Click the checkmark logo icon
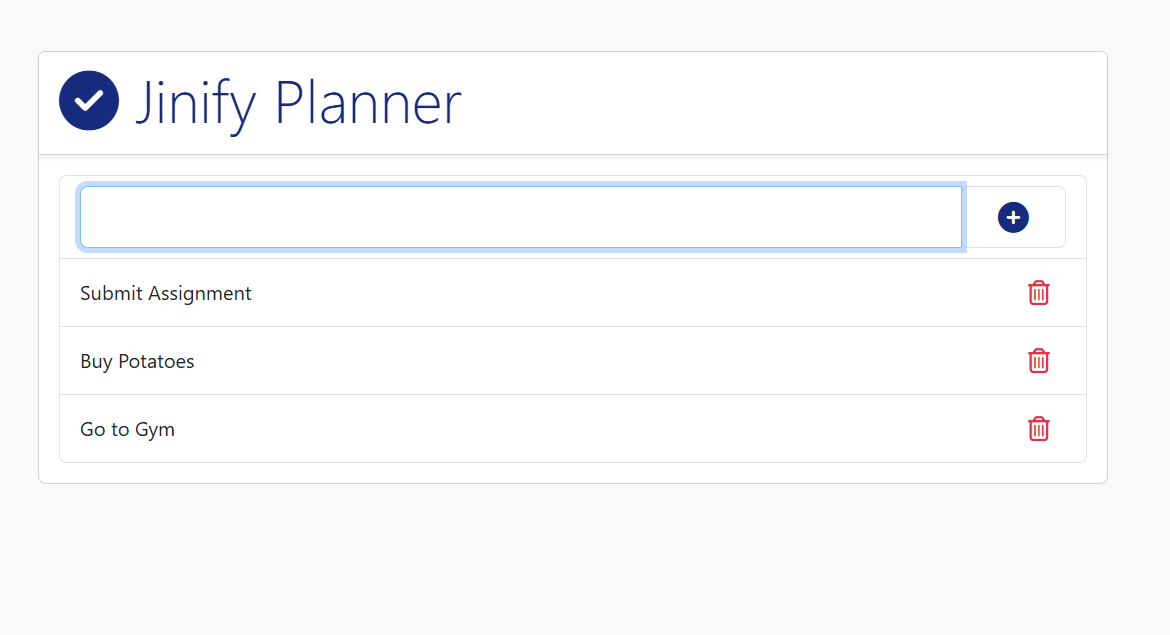1170x635 pixels. point(89,100)
